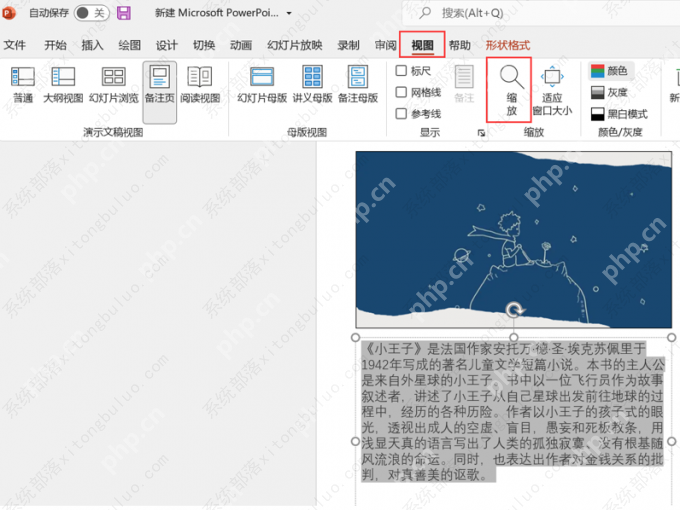
Task: Open 备注母版 notes master
Action: 358,85
